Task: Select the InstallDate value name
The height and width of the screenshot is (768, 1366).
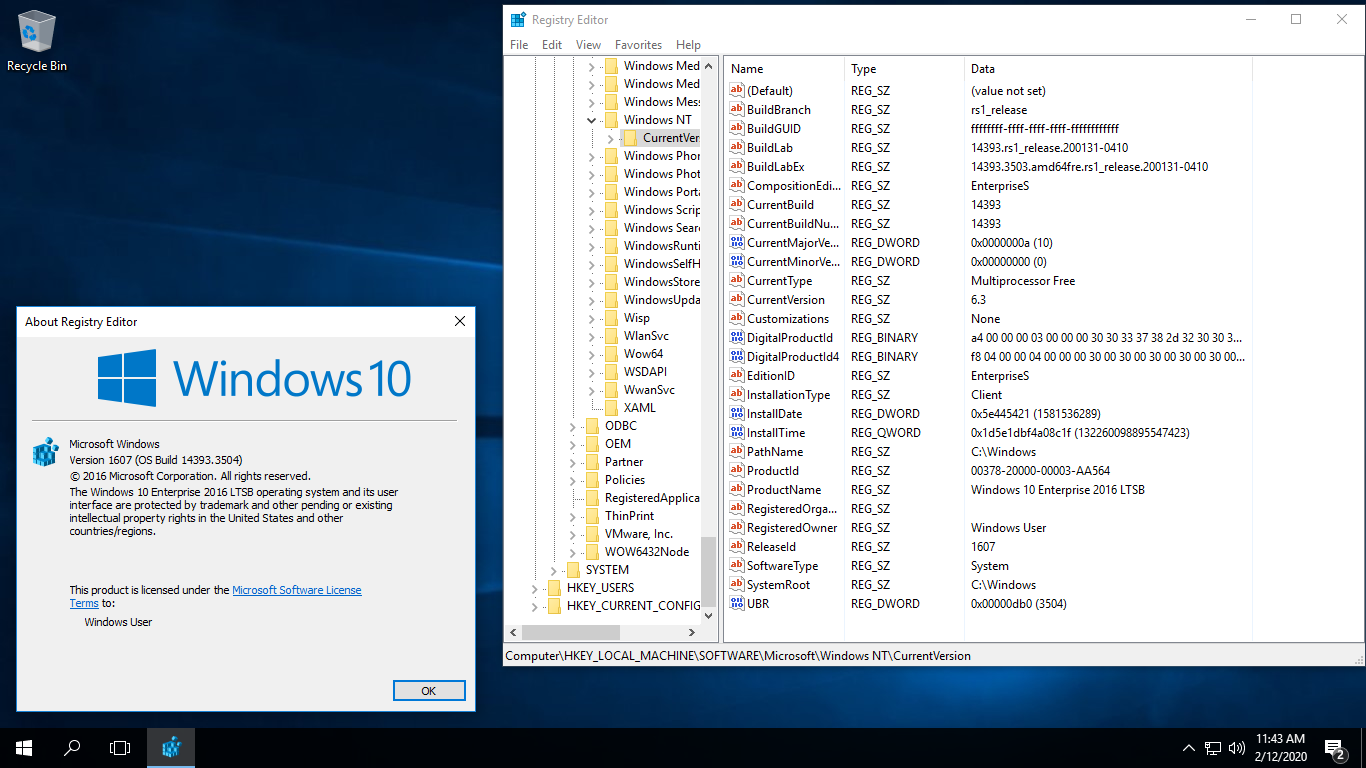Action: 774,414
